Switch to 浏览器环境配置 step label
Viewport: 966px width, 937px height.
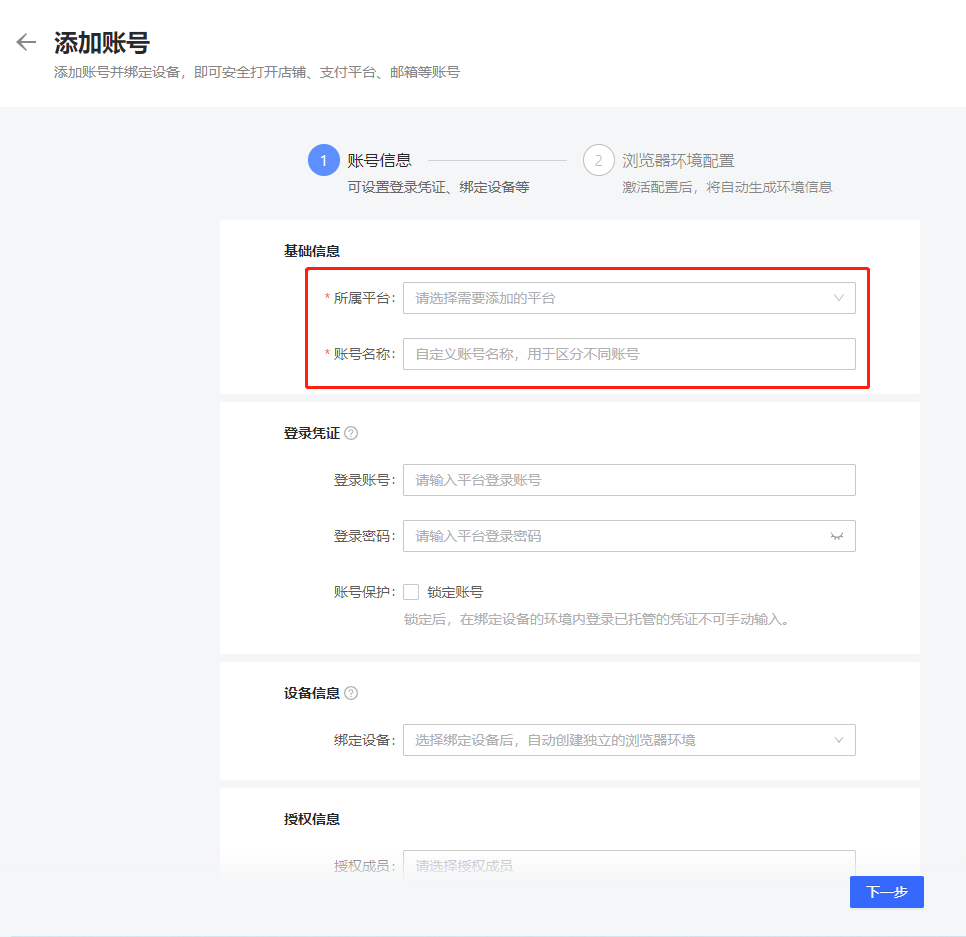[x=678, y=161]
